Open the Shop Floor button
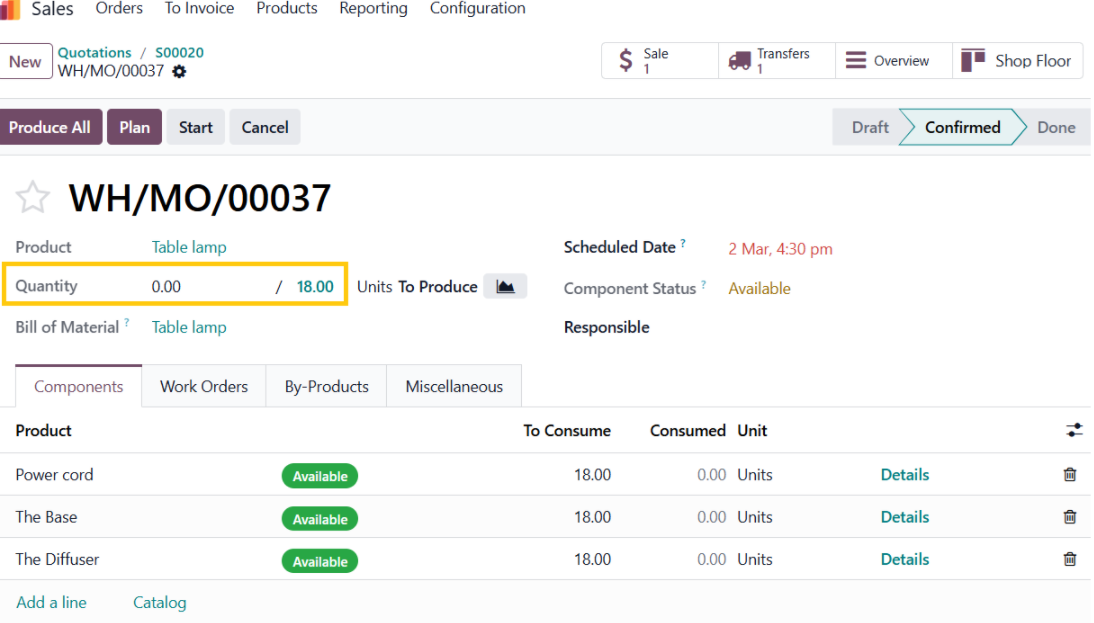The height and width of the screenshot is (623, 1094). pos(1017,61)
